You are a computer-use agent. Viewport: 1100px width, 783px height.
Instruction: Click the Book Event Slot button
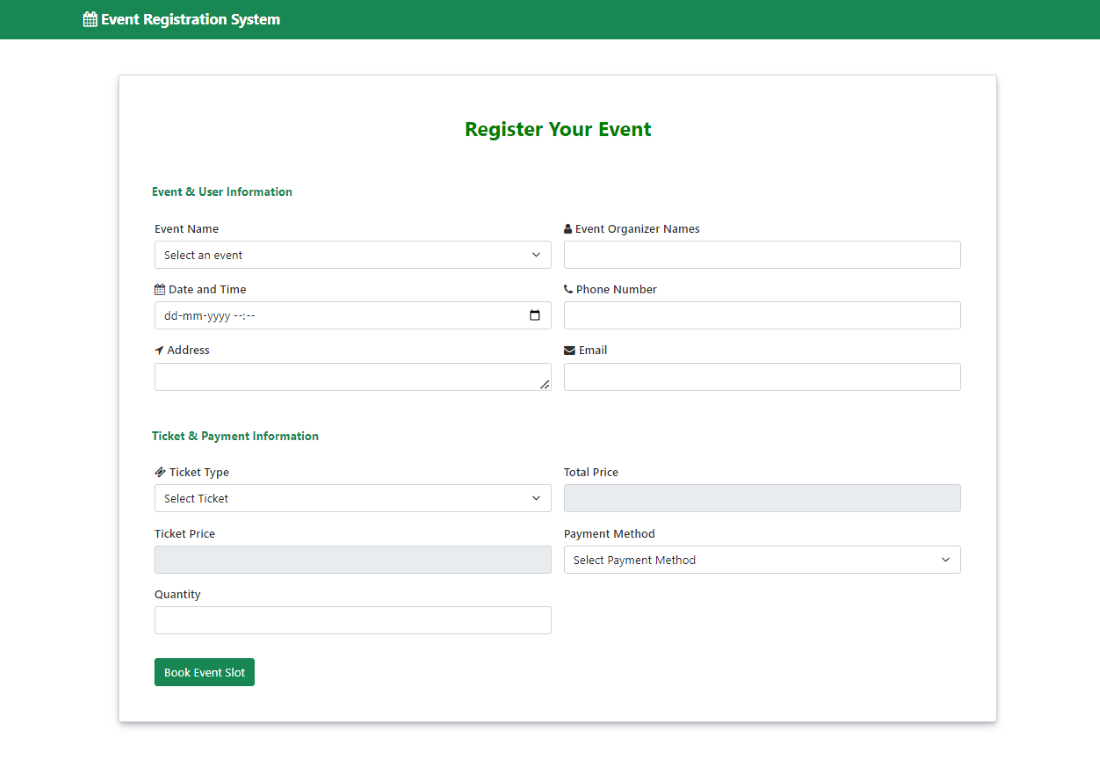pos(204,672)
